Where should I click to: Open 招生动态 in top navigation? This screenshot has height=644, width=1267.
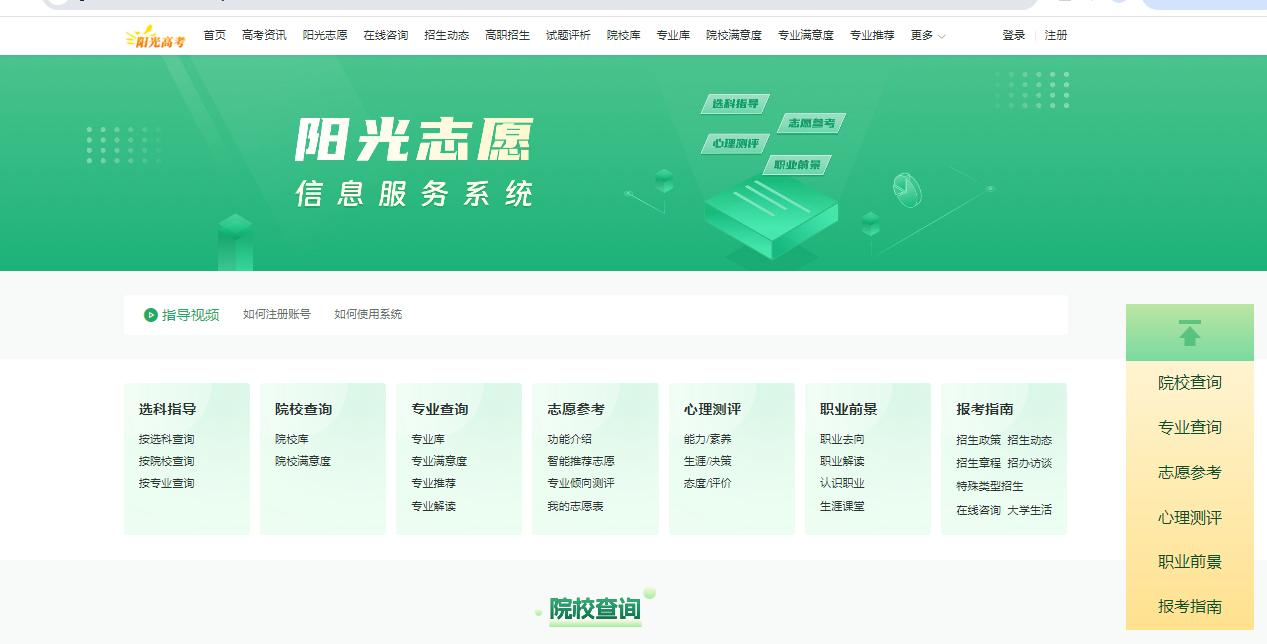point(446,35)
